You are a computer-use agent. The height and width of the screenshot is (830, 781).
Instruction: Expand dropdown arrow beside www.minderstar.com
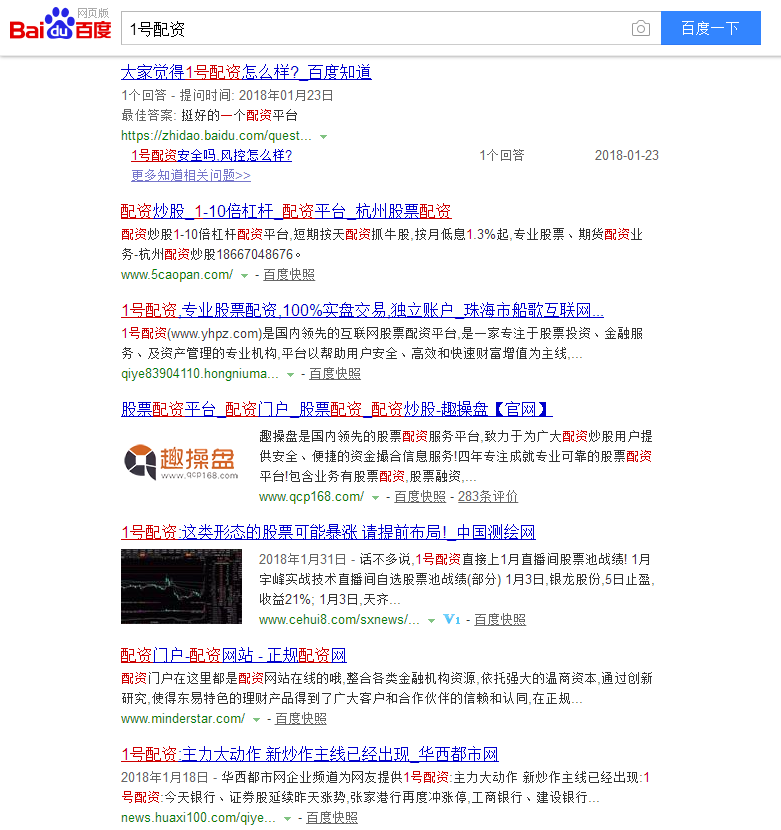[x=256, y=720]
